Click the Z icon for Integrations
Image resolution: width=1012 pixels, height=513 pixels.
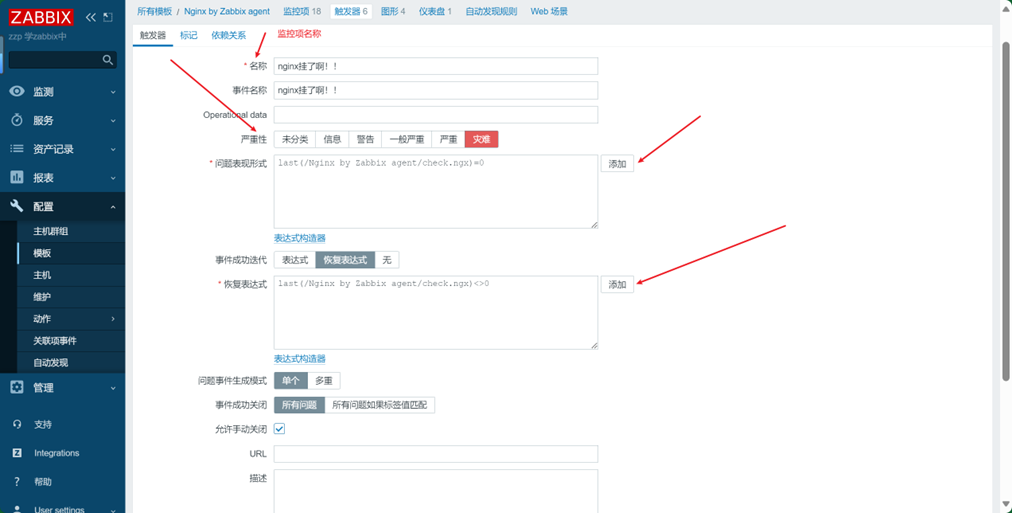pyautogui.click(x=17, y=453)
